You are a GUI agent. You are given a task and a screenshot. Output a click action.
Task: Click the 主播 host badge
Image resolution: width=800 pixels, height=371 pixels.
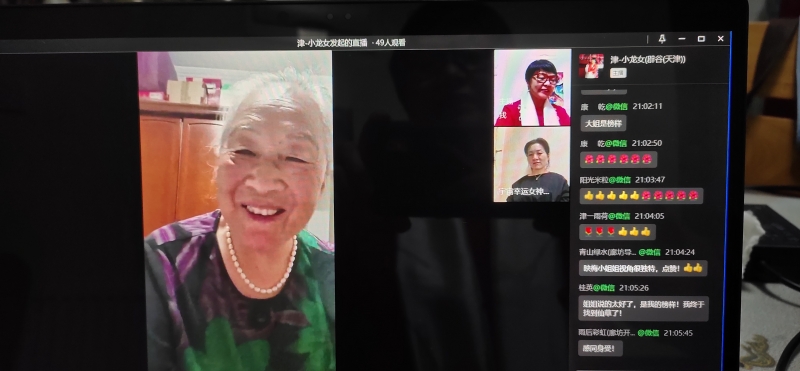(618, 73)
